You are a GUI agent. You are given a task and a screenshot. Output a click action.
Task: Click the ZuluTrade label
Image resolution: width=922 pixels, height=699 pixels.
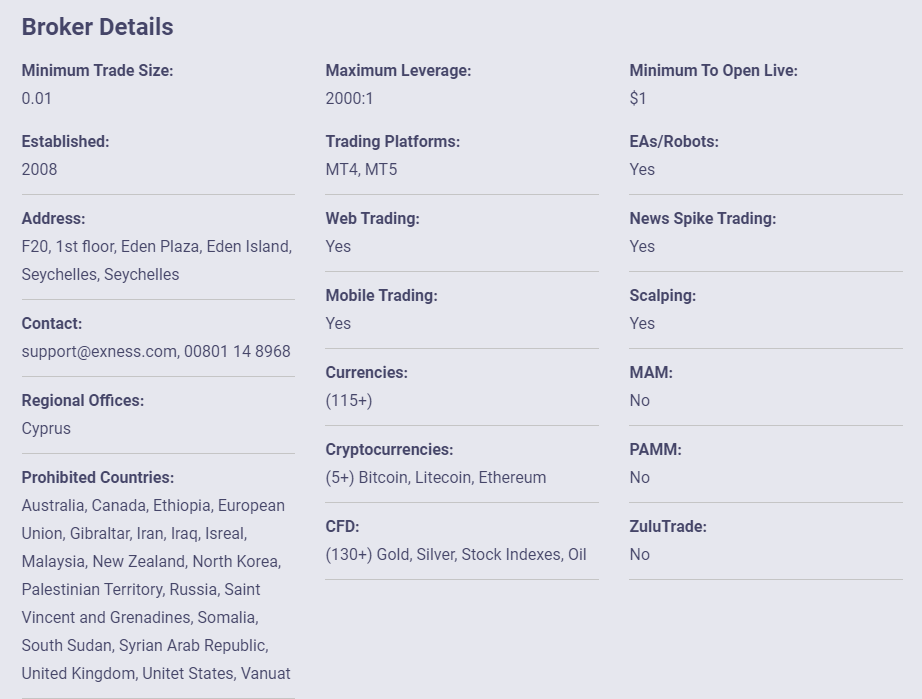[x=668, y=527]
